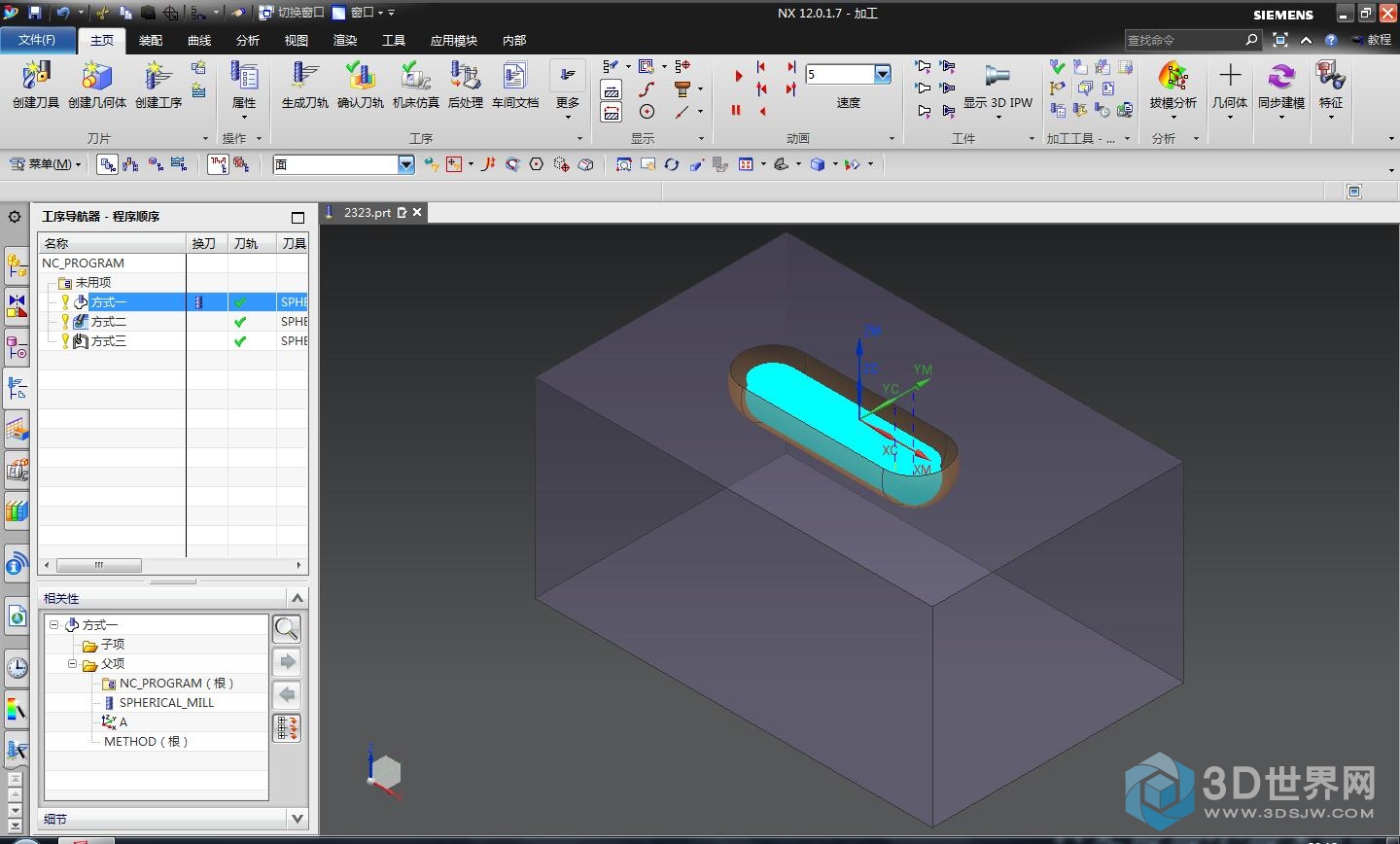The image size is (1400, 844).
Task: Click the undo arrow in quick access toolbar
Action: (x=62, y=13)
